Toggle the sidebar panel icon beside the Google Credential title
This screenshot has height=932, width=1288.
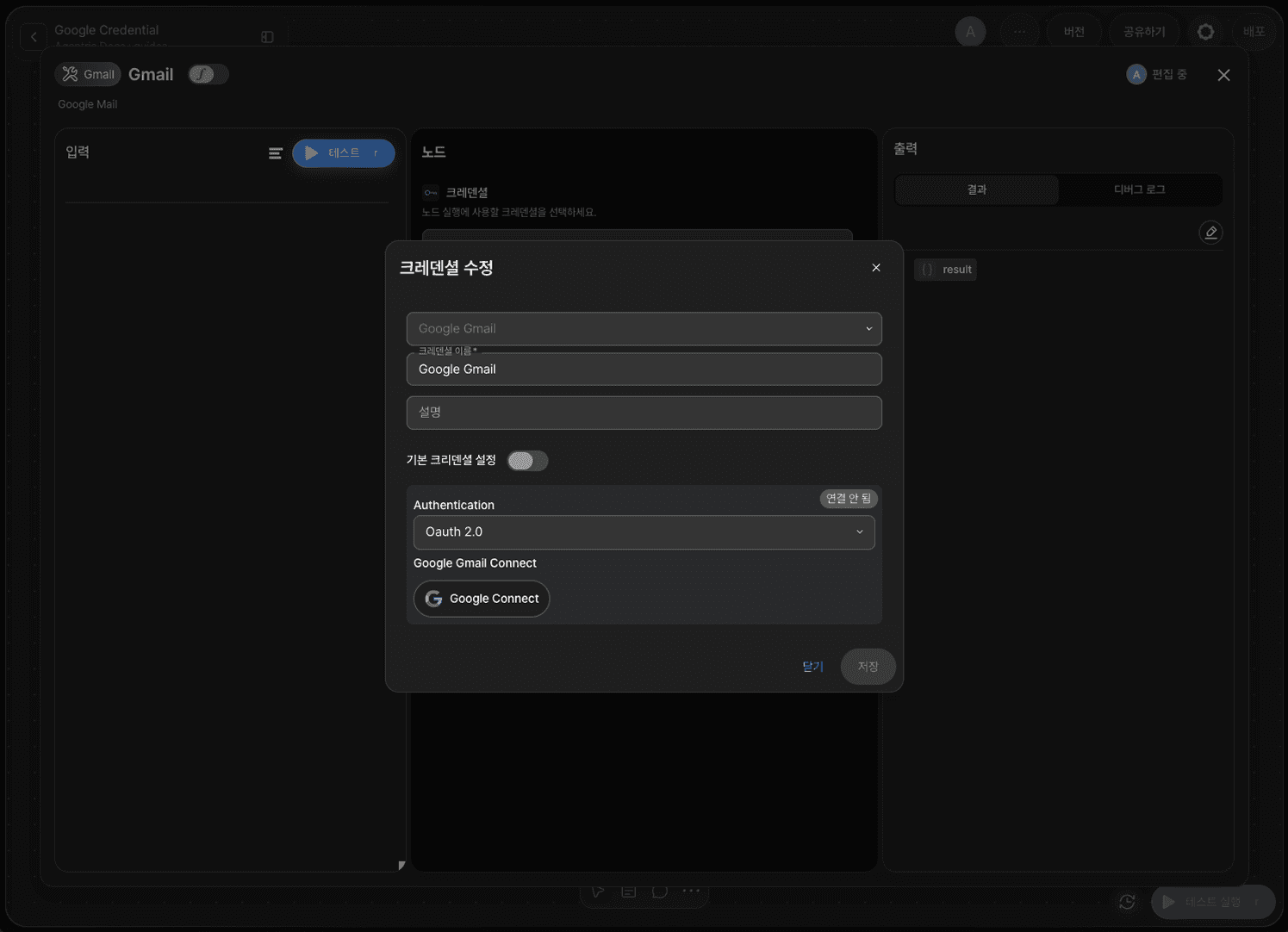(x=267, y=37)
